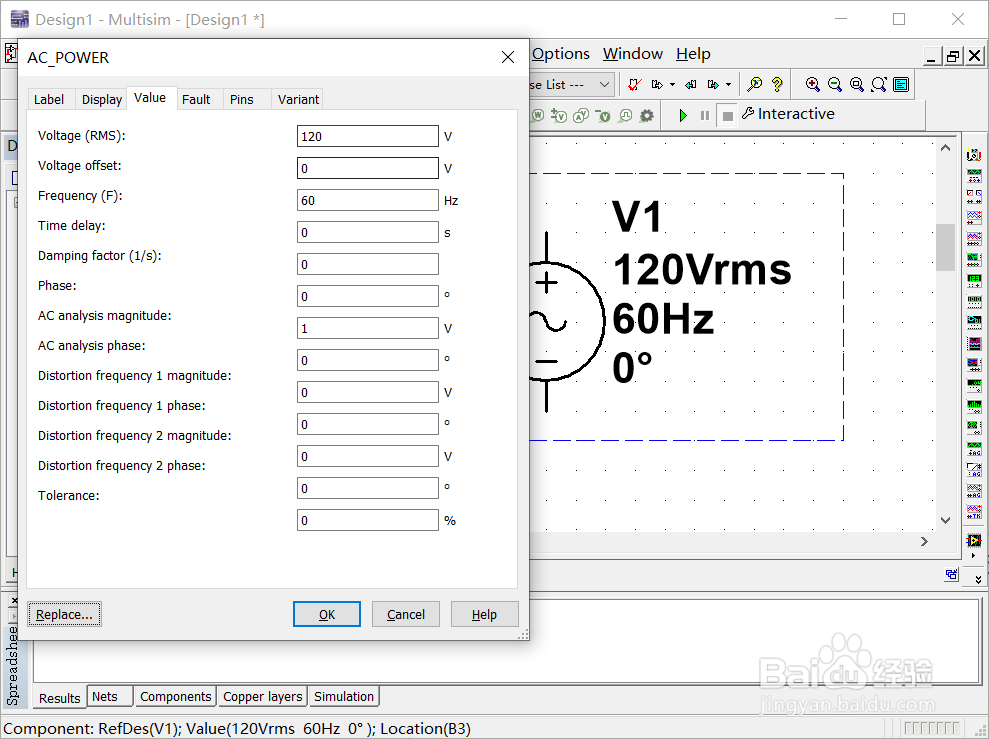Select the Agilent multimeter instrument icon
This screenshot has width=989, height=739.
coord(974,469)
